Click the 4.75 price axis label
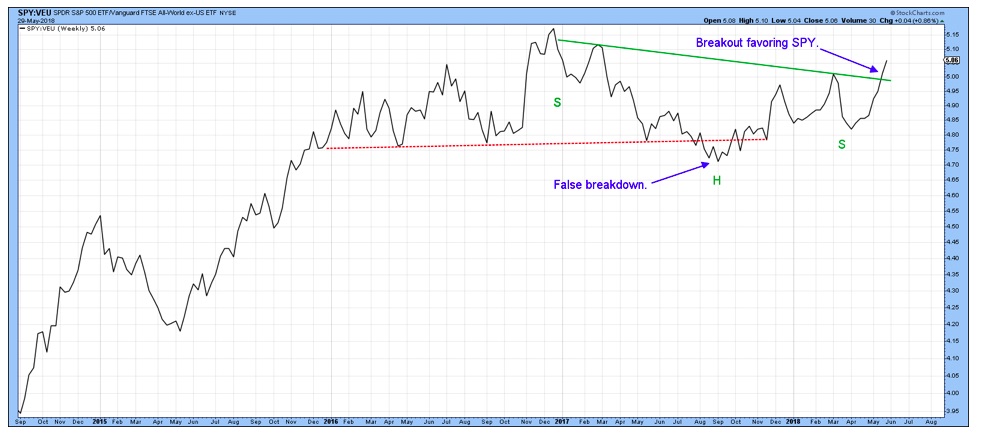 pos(951,150)
